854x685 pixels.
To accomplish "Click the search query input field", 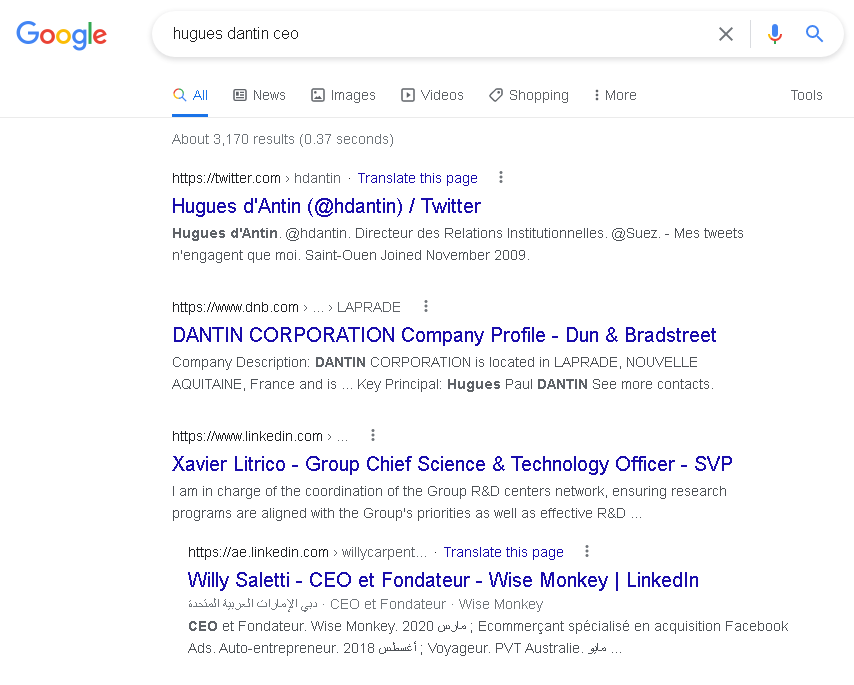I will [430, 34].
